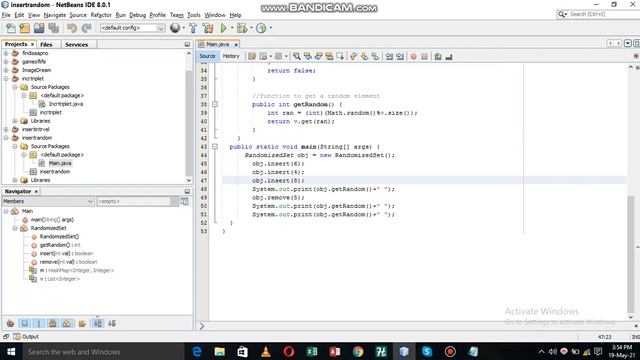Open Google Chrome from the taskbar
This screenshot has width=640, height=360.
(x=358, y=351)
